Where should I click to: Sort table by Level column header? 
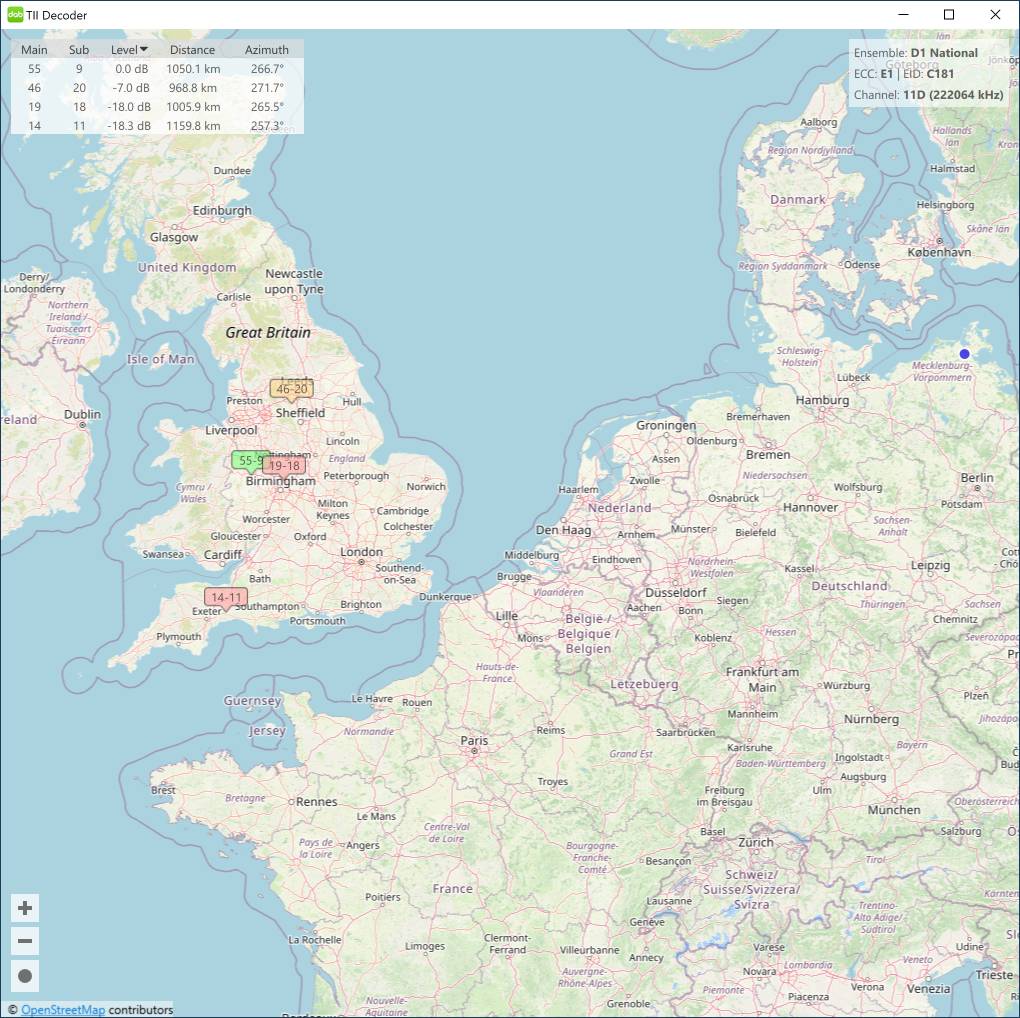pyautogui.click(x=128, y=50)
